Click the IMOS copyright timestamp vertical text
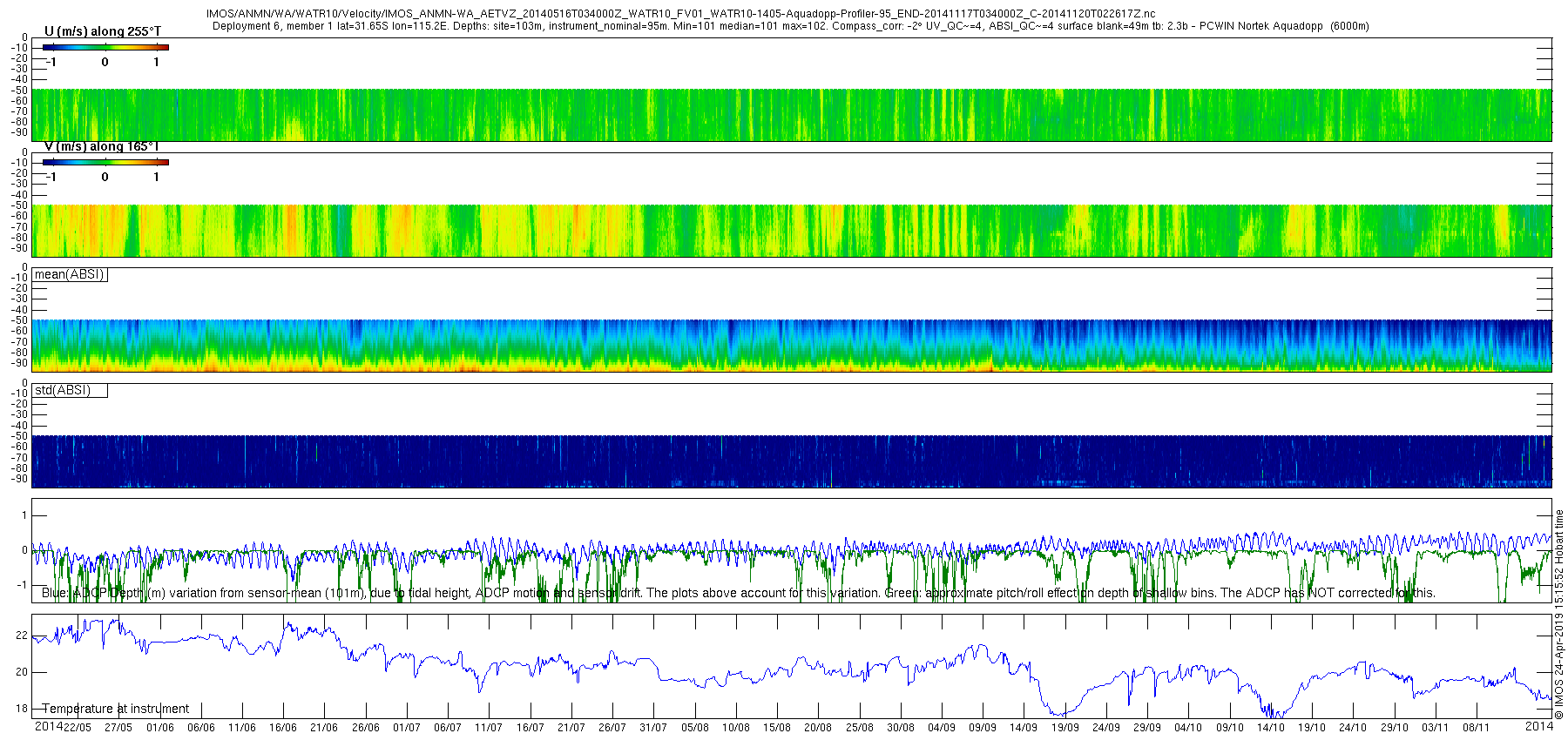This screenshot has width=1568, height=740. coord(1559,614)
